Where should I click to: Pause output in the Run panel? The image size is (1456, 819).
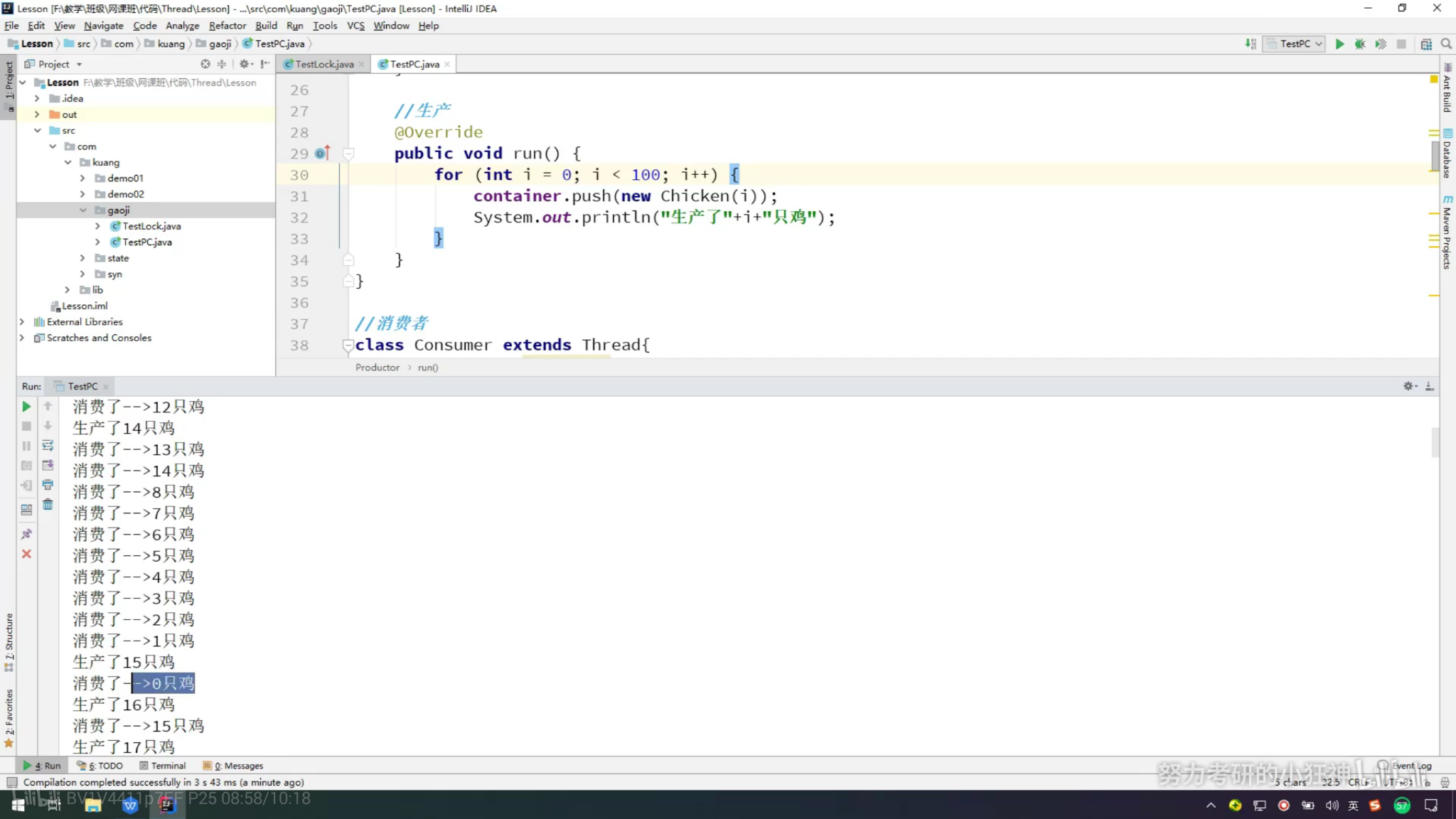tap(26, 446)
